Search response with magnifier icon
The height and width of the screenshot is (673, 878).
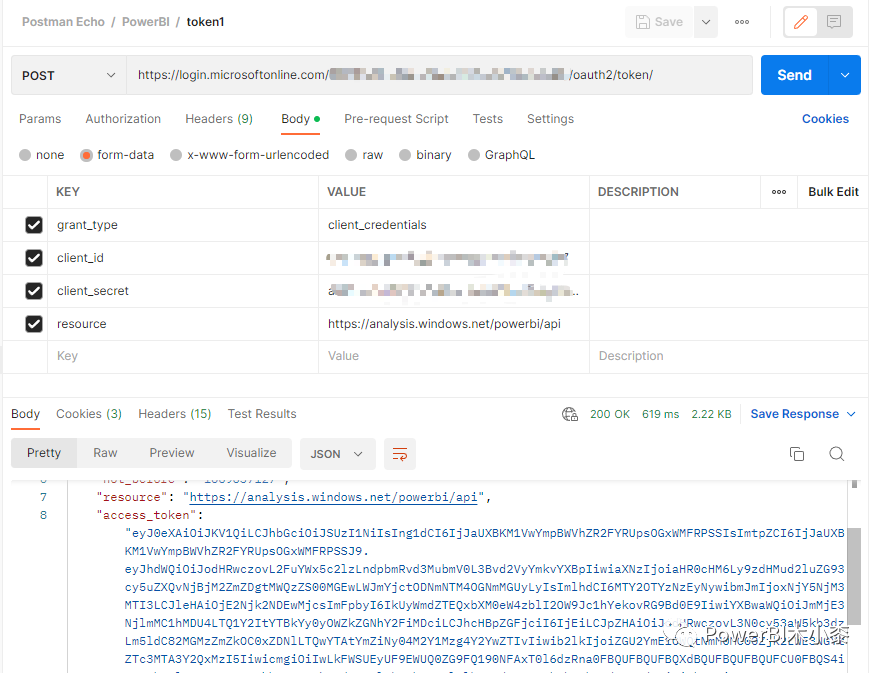[837, 454]
